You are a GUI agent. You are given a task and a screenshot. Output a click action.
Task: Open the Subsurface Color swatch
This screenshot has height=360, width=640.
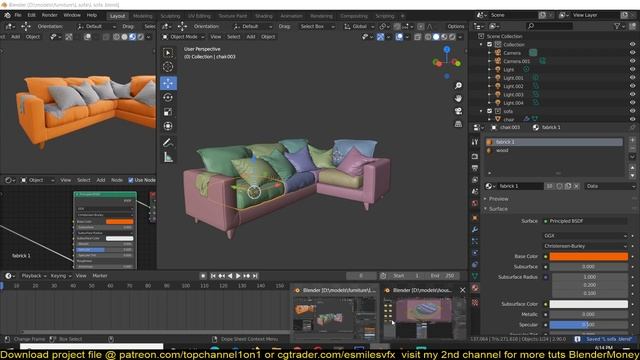pos(589,304)
